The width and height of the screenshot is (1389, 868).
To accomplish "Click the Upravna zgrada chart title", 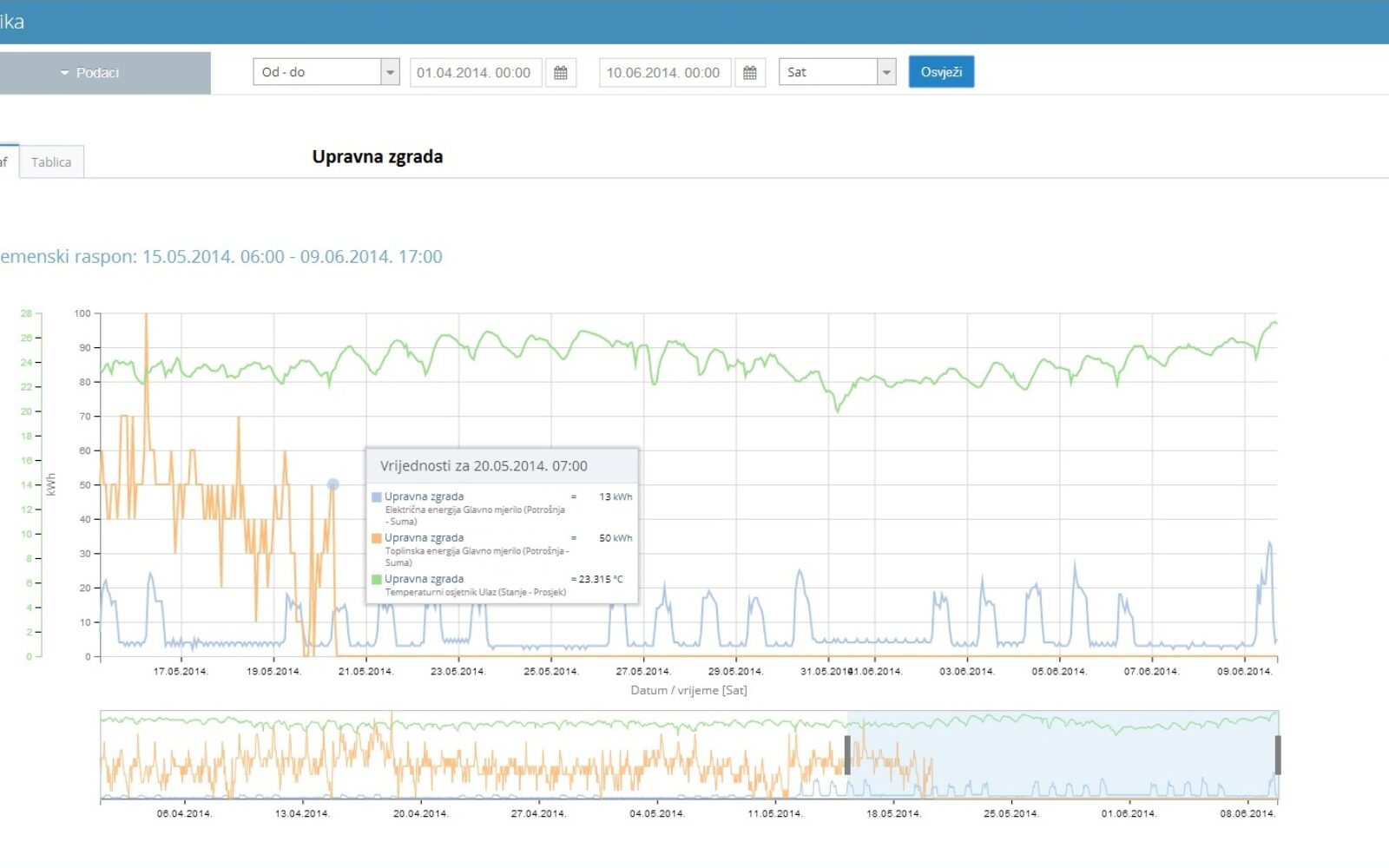I will point(378,157).
